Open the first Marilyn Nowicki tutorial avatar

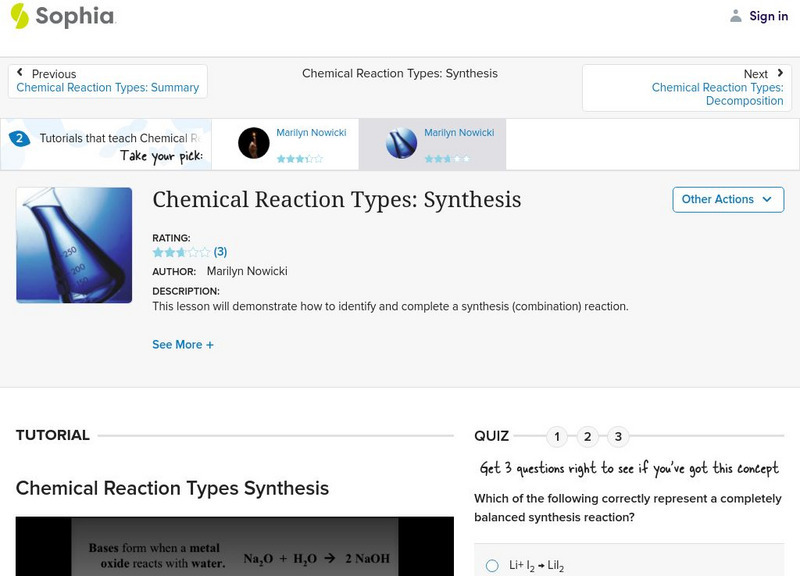click(x=253, y=143)
